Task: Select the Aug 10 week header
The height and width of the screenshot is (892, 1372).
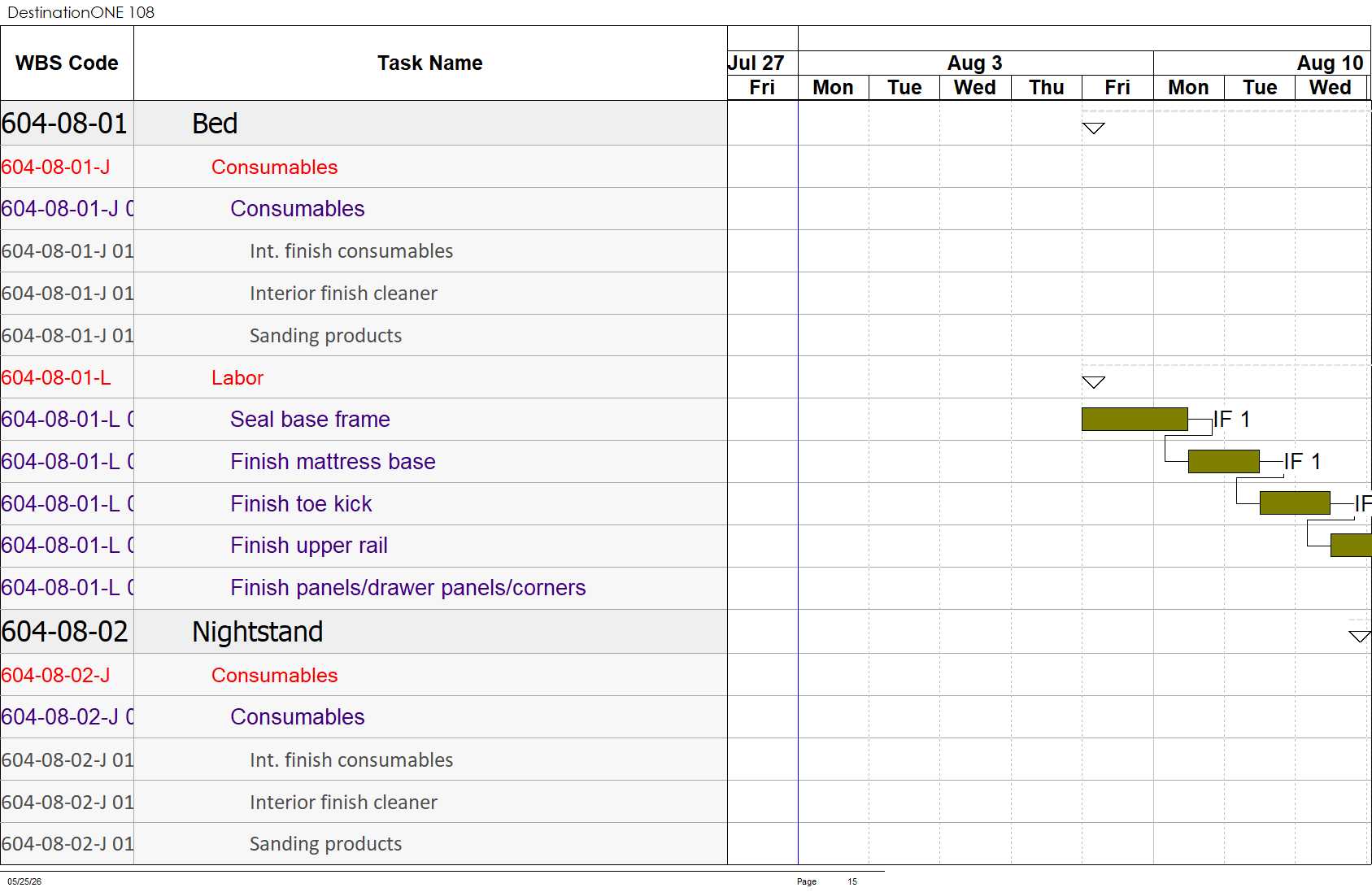Action: tap(1261, 63)
